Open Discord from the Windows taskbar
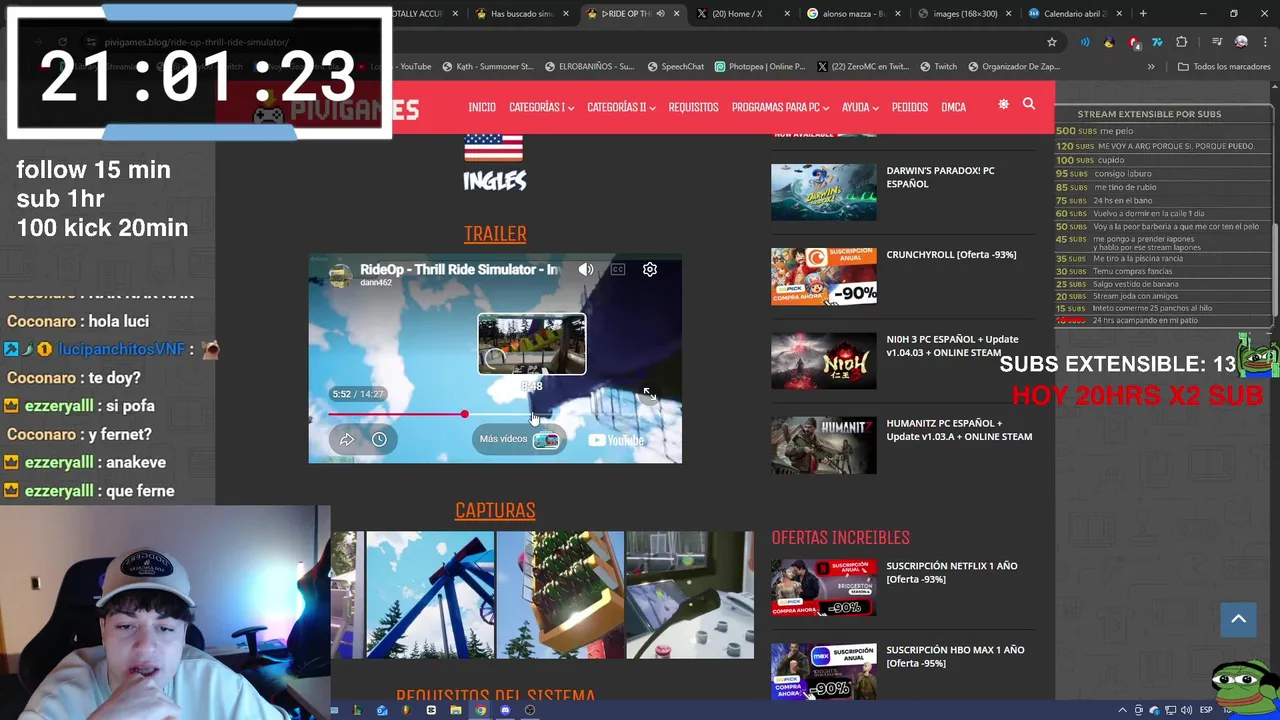The width and height of the screenshot is (1280, 720). (x=505, y=710)
